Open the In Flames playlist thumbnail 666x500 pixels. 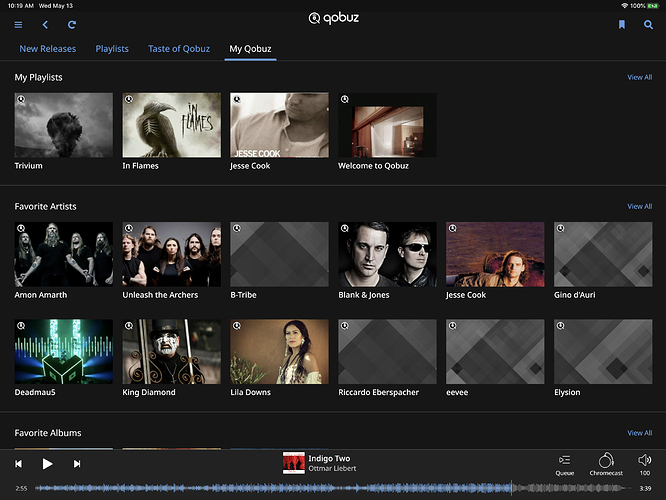coord(172,125)
